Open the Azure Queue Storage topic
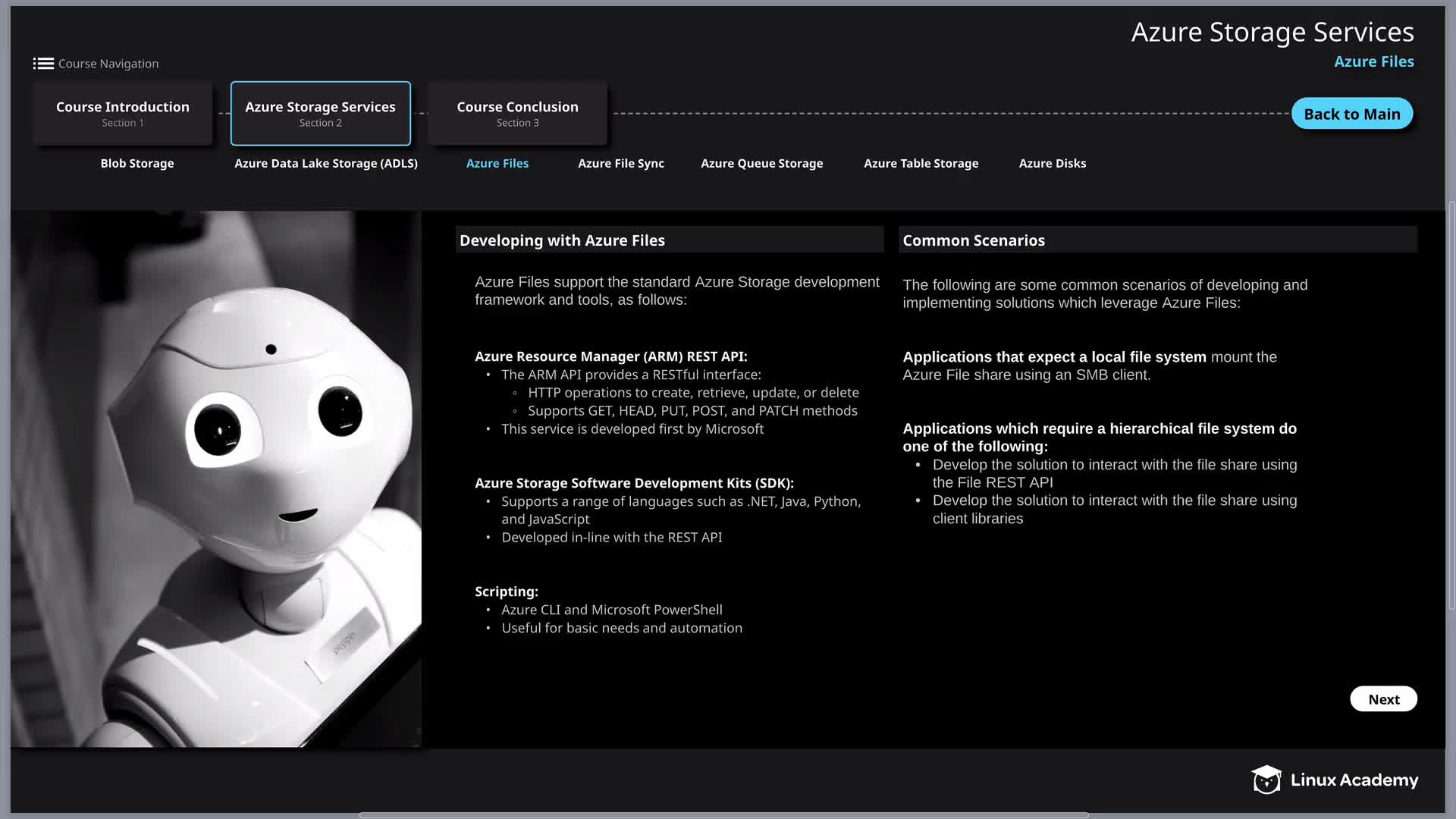1456x819 pixels. [x=761, y=164]
